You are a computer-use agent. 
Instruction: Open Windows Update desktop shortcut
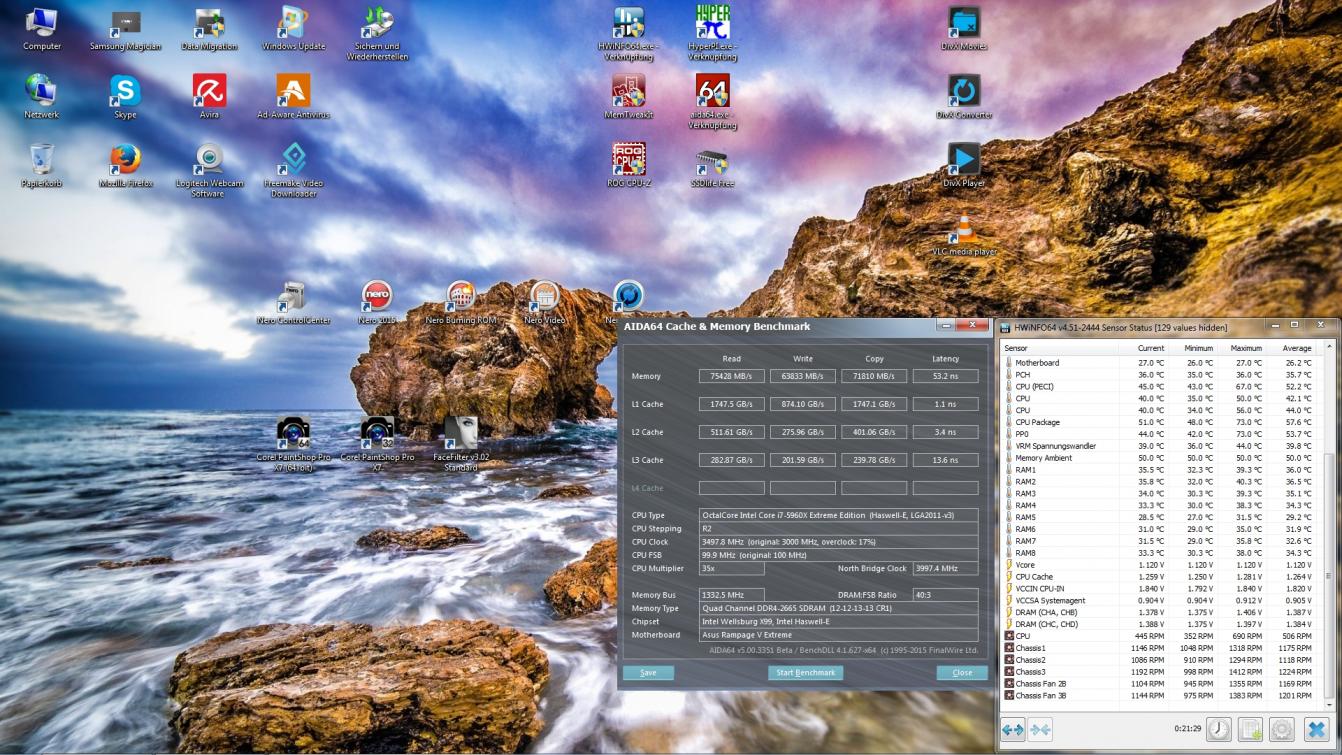293,28
